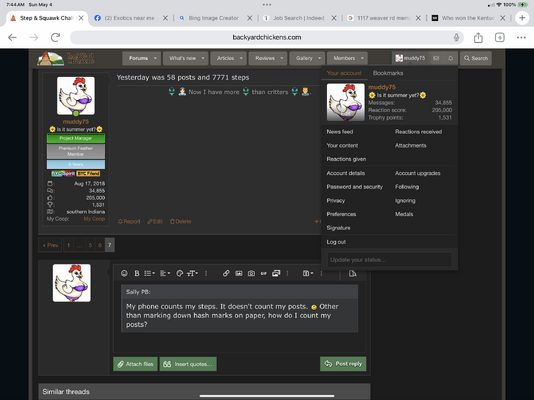Viewport: 534px width, 400px height.
Task: Switch to the Bookmarks tab
Action: 388,73
